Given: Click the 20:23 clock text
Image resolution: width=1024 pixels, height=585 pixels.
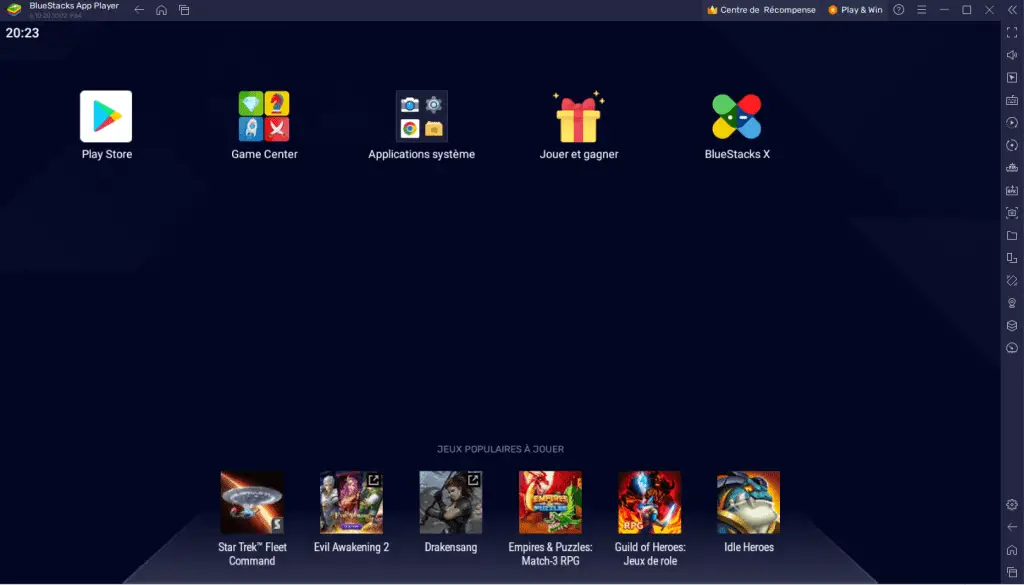Looking at the screenshot, I should click(22, 33).
